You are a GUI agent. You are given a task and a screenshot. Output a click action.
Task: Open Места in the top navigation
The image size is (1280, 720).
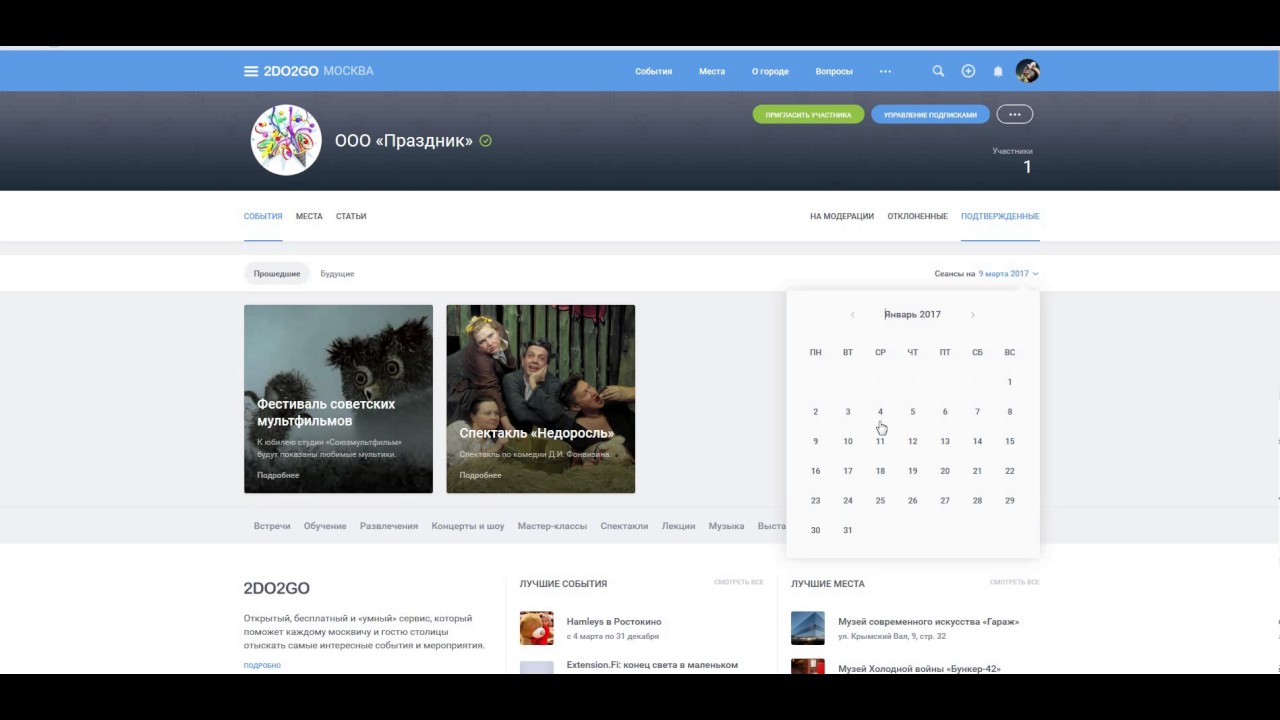coord(712,71)
